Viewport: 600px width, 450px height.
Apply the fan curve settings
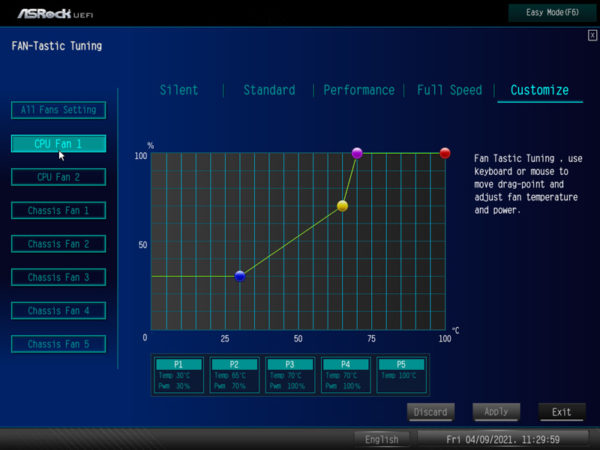tap(496, 412)
